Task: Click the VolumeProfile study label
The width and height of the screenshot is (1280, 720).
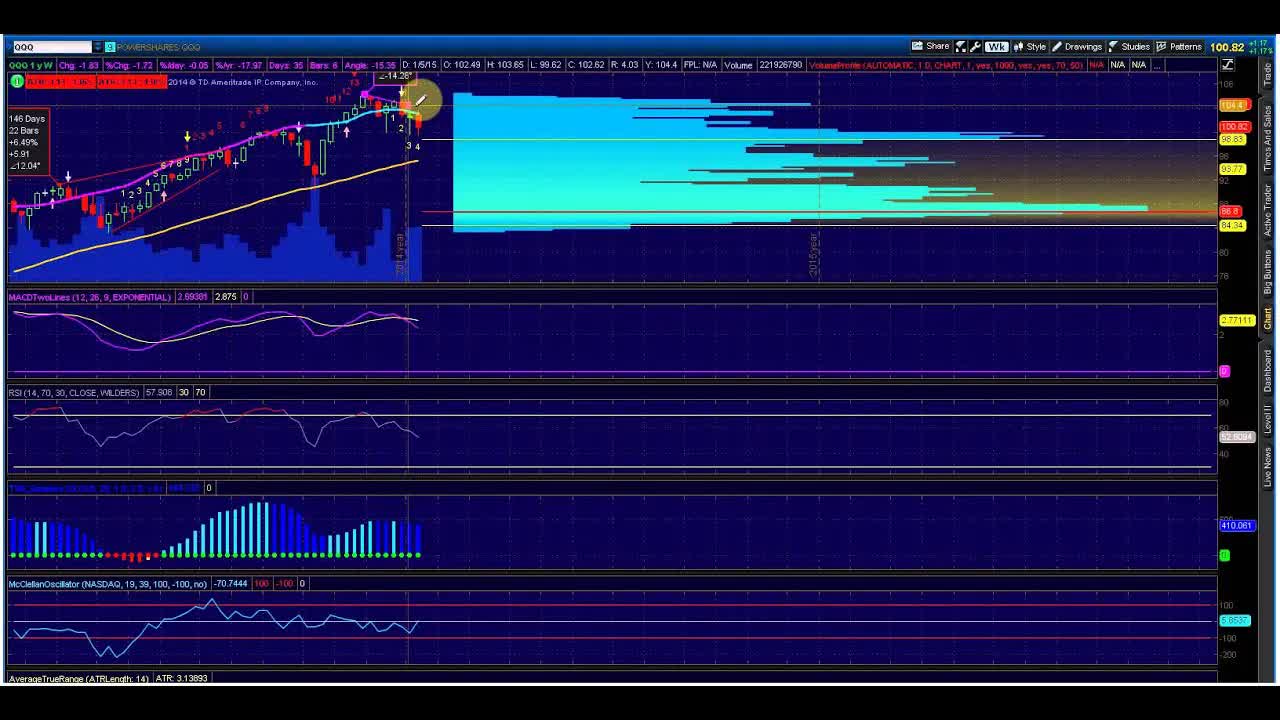Action: click(x=946, y=65)
